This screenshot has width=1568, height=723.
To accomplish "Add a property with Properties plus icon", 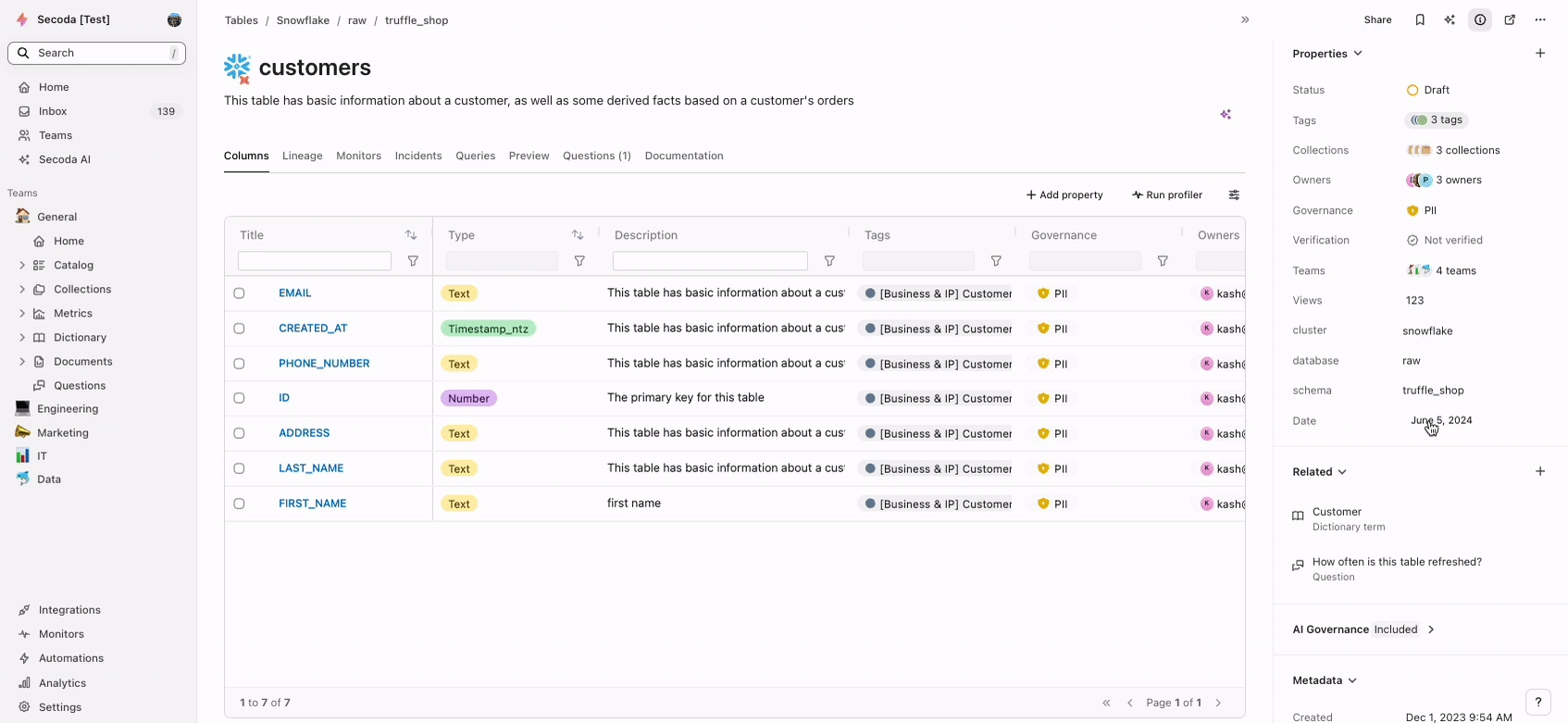I will [x=1540, y=54].
